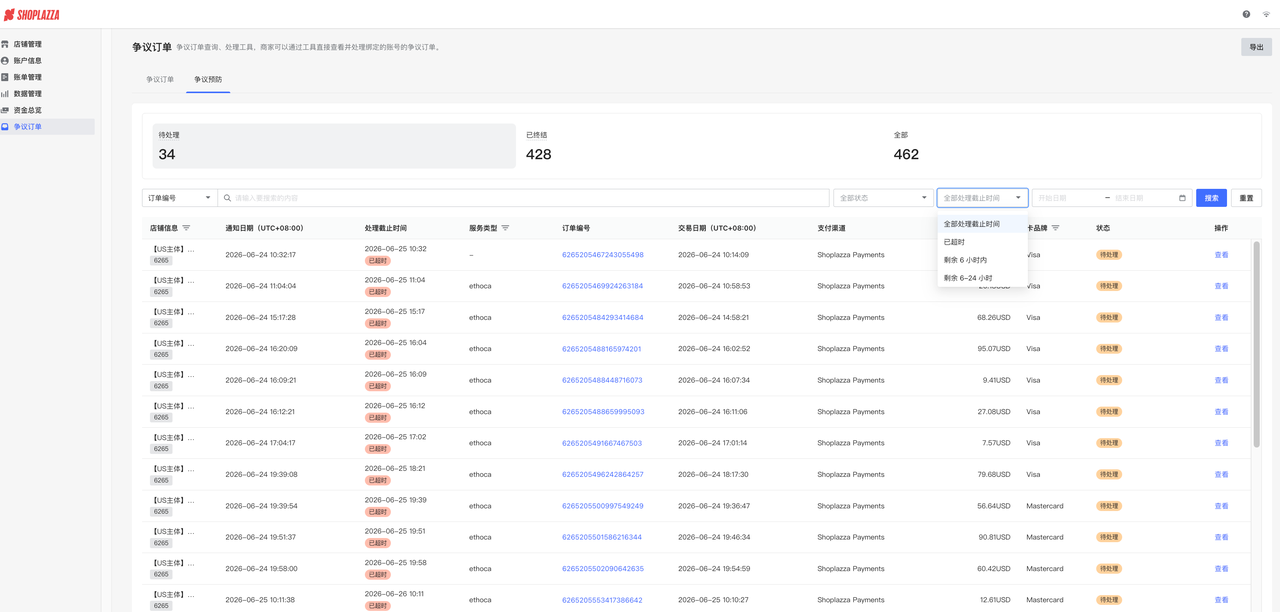Image resolution: width=1280 pixels, height=612 pixels.
Task: Open order link 6265205488659995093
Action: (x=603, y=412)
